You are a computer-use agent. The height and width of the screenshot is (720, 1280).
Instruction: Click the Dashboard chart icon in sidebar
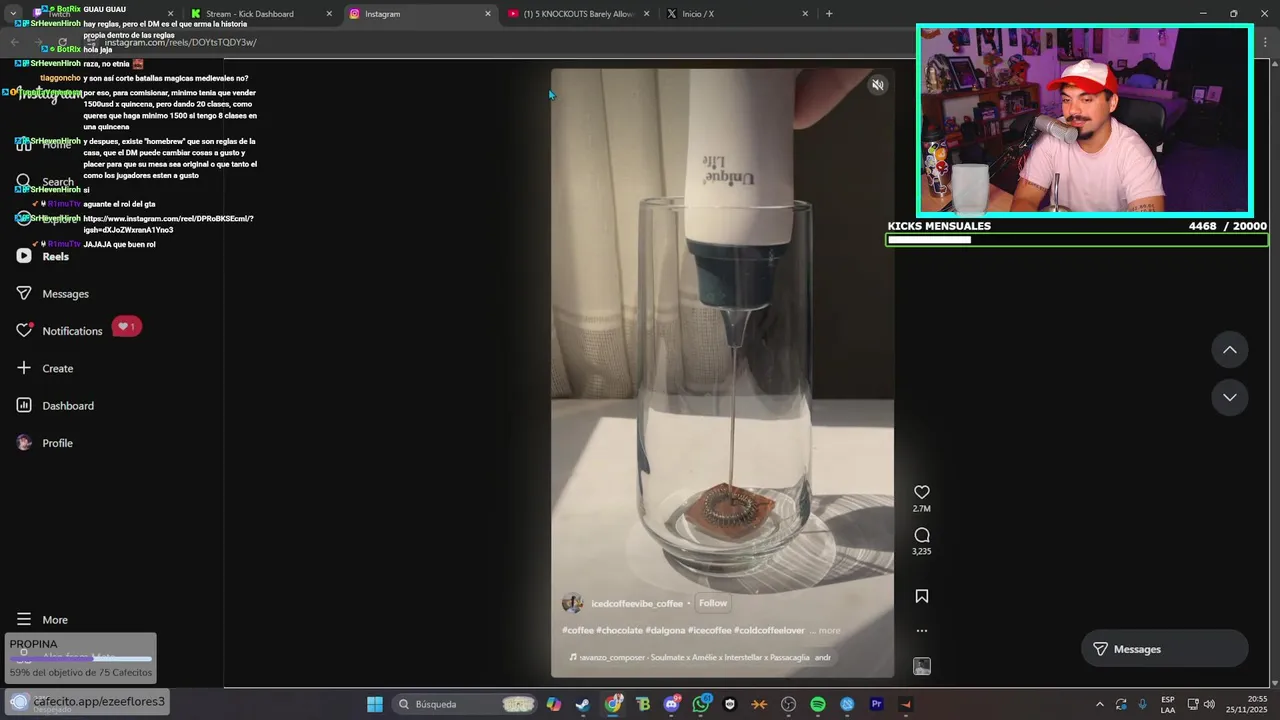(x=24, y=405)
